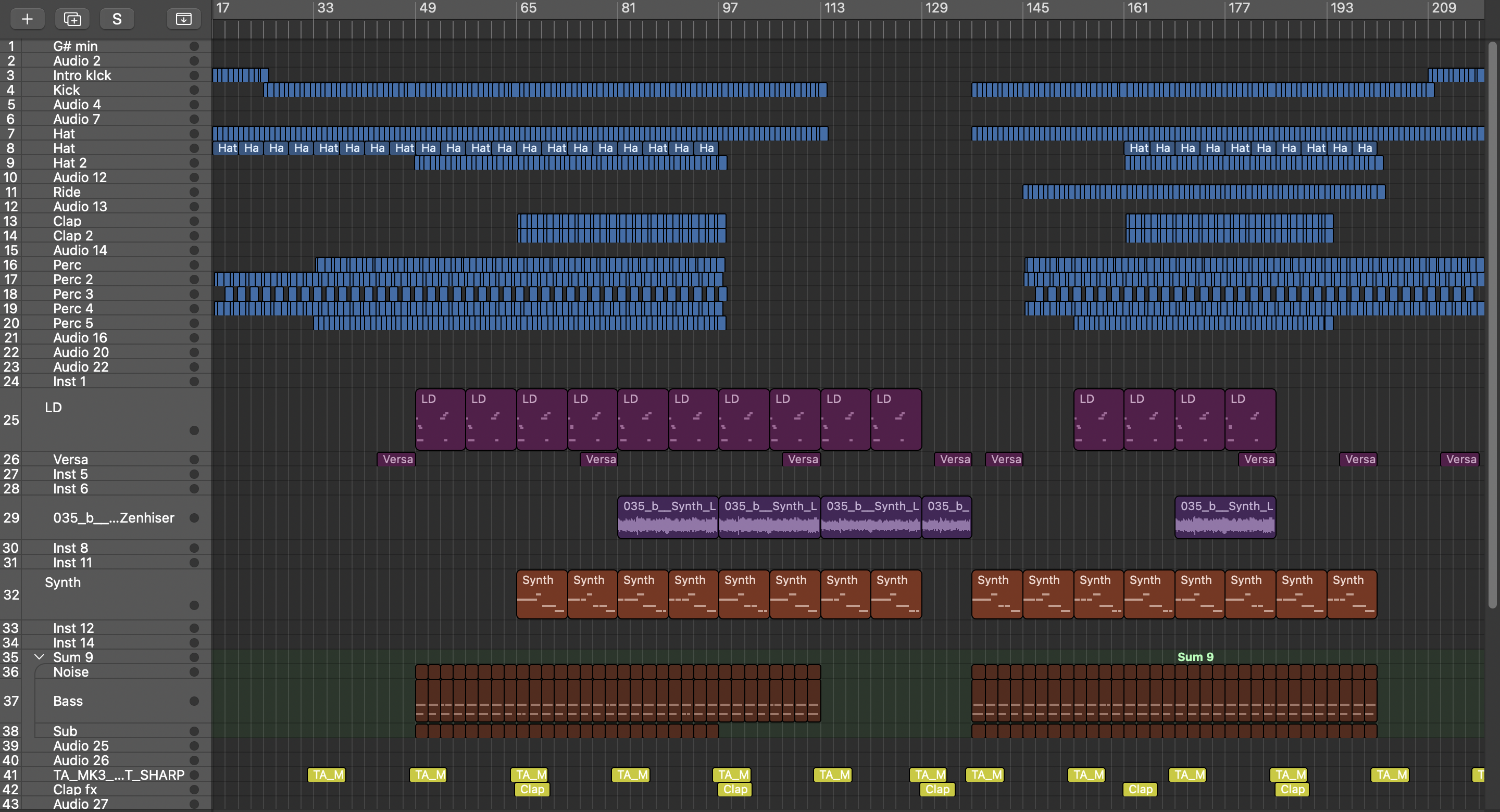Toggle the dot on Perc 3 track
Image resolution: width=1500 pixels, height=812 pixels.
pos(194,294)
